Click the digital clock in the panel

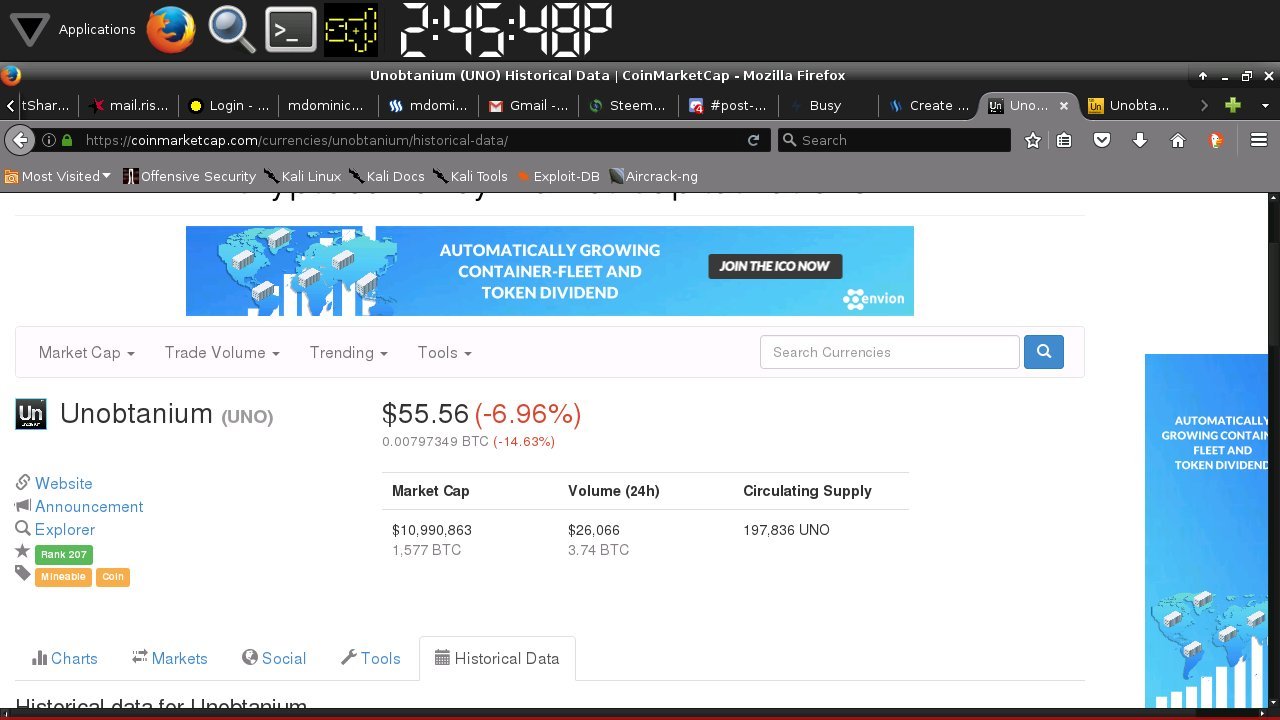coord(506,29)
